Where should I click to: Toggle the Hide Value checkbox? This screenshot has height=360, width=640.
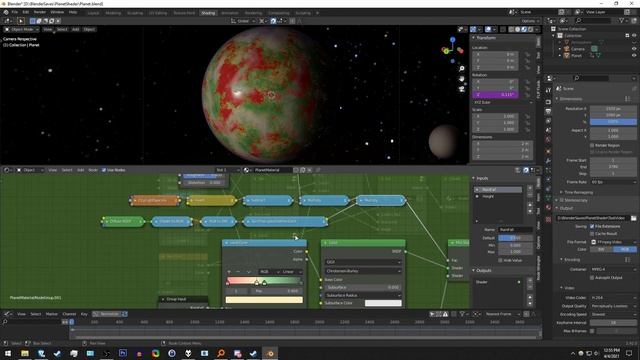pos(500,260)
